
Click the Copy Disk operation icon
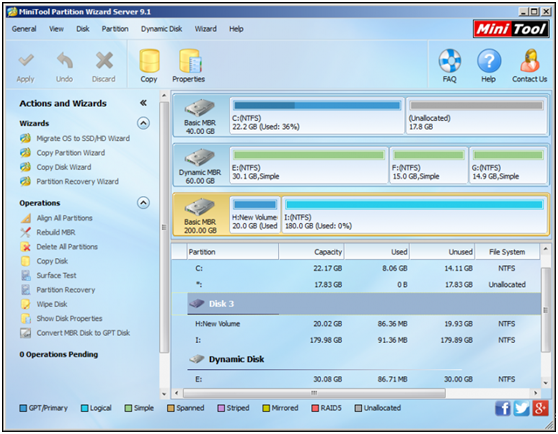tap(26, 261)
